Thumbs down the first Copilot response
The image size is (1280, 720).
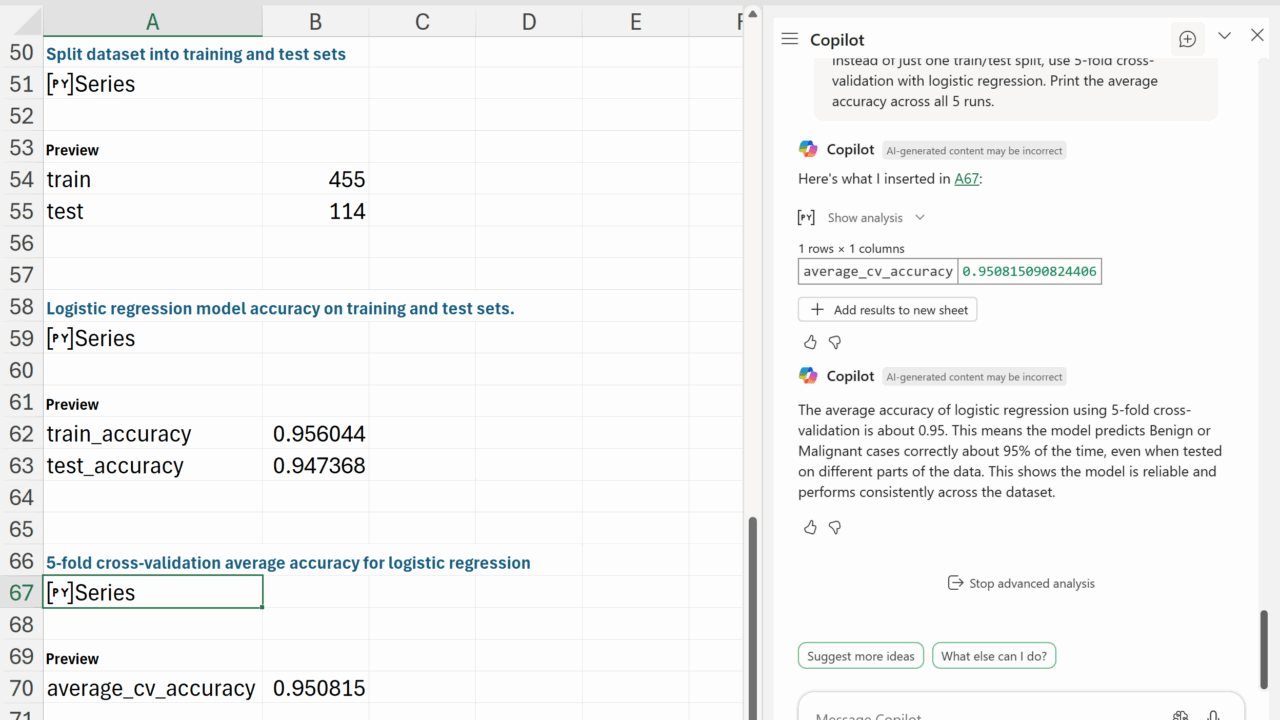pyautogui.click(x=835, y=342)
